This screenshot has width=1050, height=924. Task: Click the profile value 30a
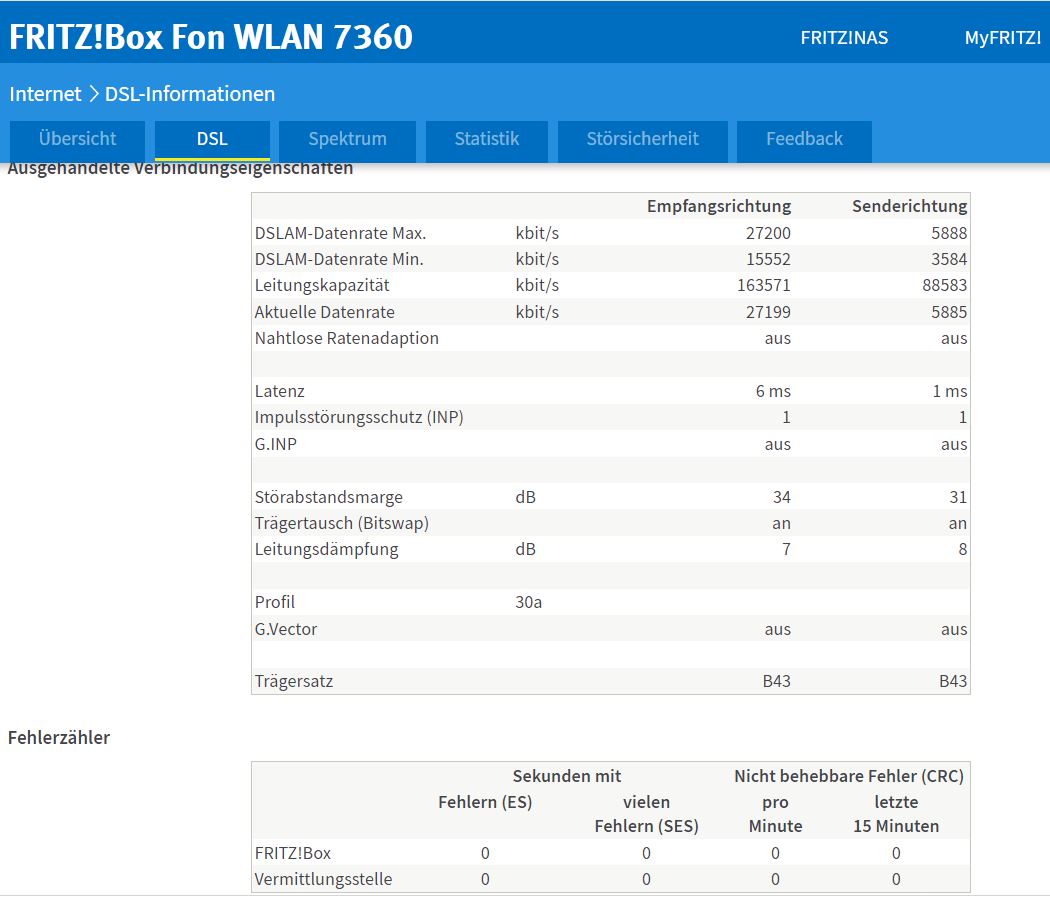(528, 602)
